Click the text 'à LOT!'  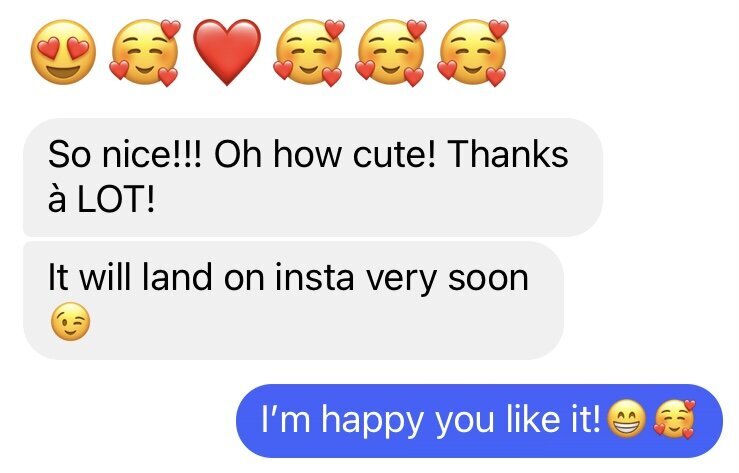[x=101, y=199]
